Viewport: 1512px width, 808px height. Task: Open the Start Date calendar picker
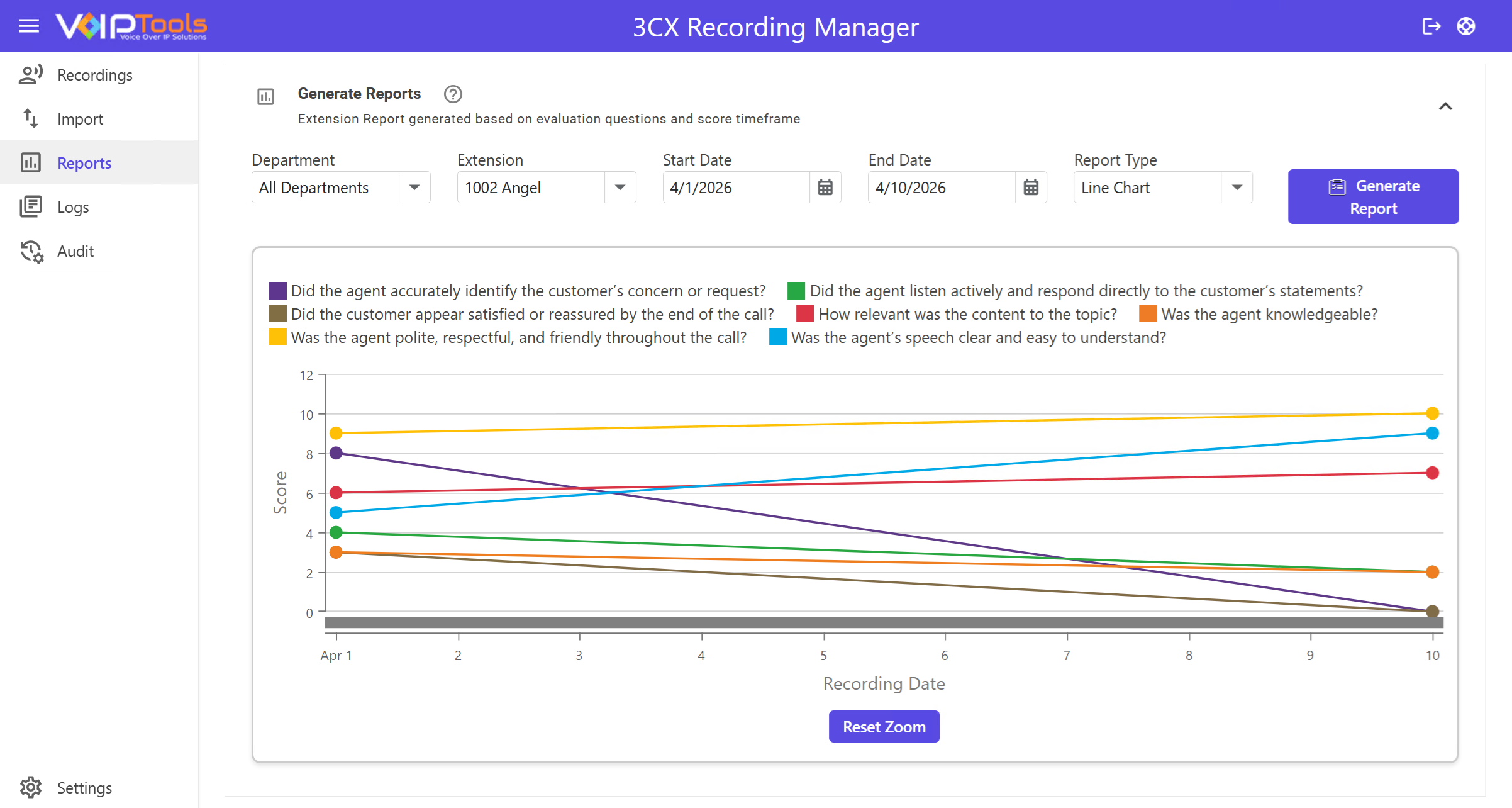click(825, 188)
